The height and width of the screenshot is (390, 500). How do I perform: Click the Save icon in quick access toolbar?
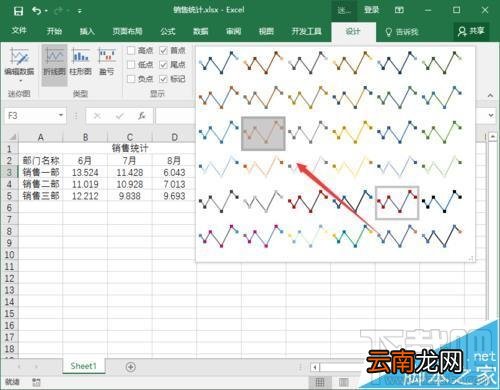[18, 11]
